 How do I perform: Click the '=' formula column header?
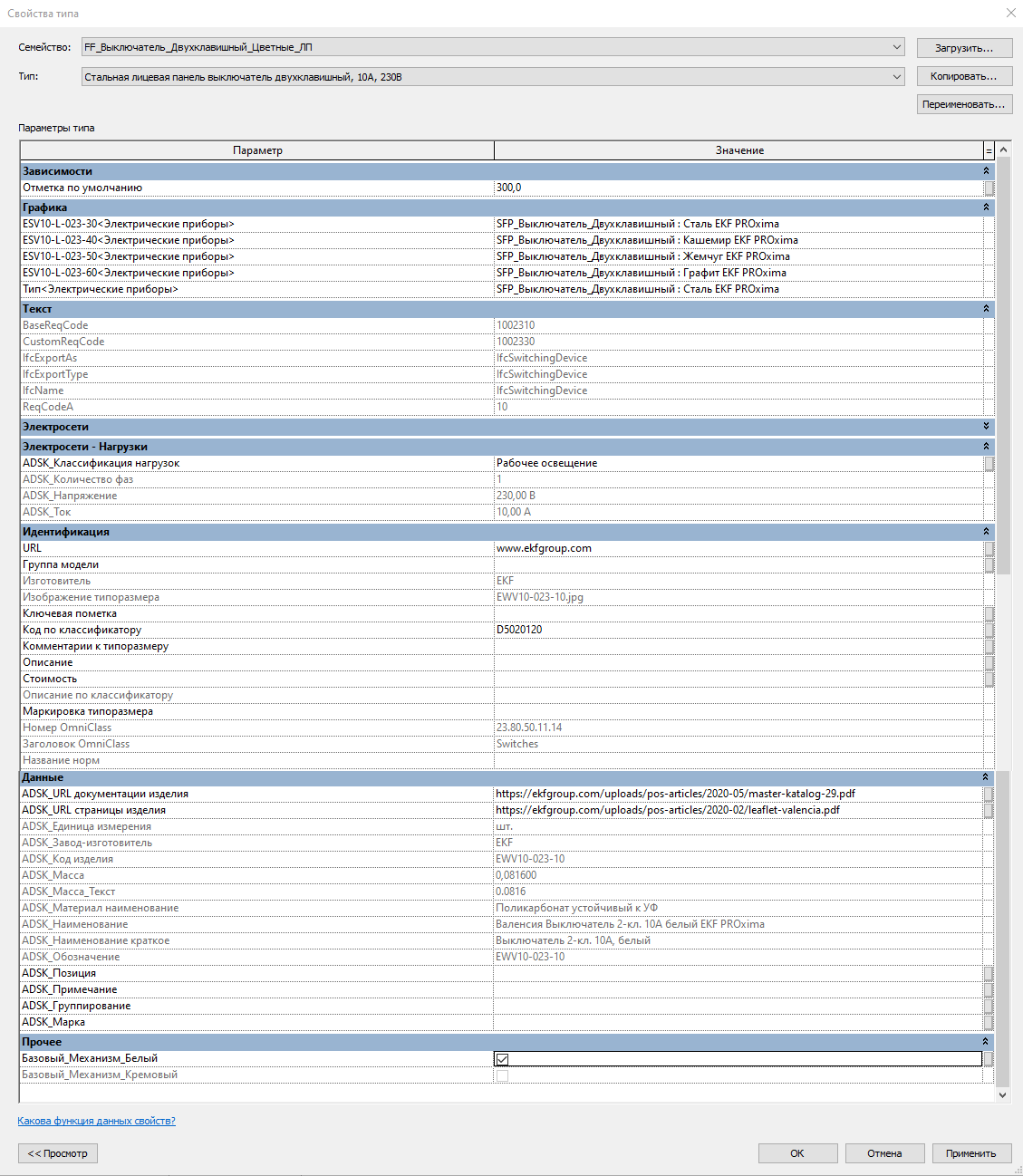[989, 150]
